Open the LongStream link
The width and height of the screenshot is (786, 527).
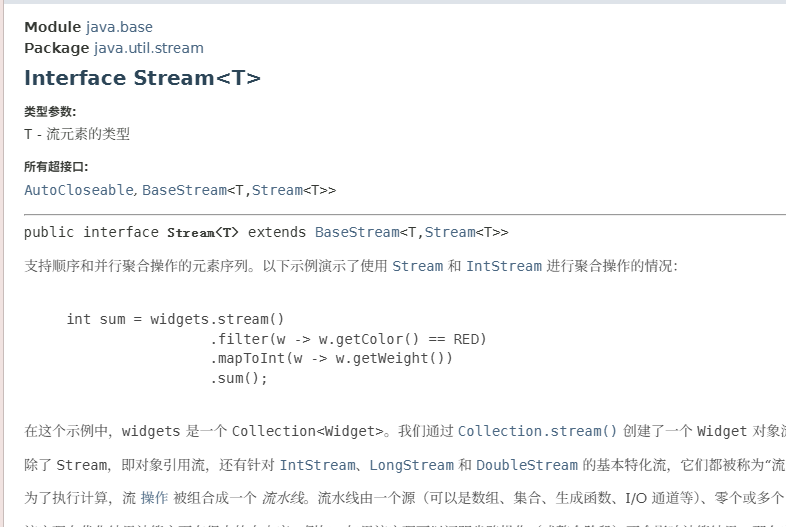click(x=412, y=465)
